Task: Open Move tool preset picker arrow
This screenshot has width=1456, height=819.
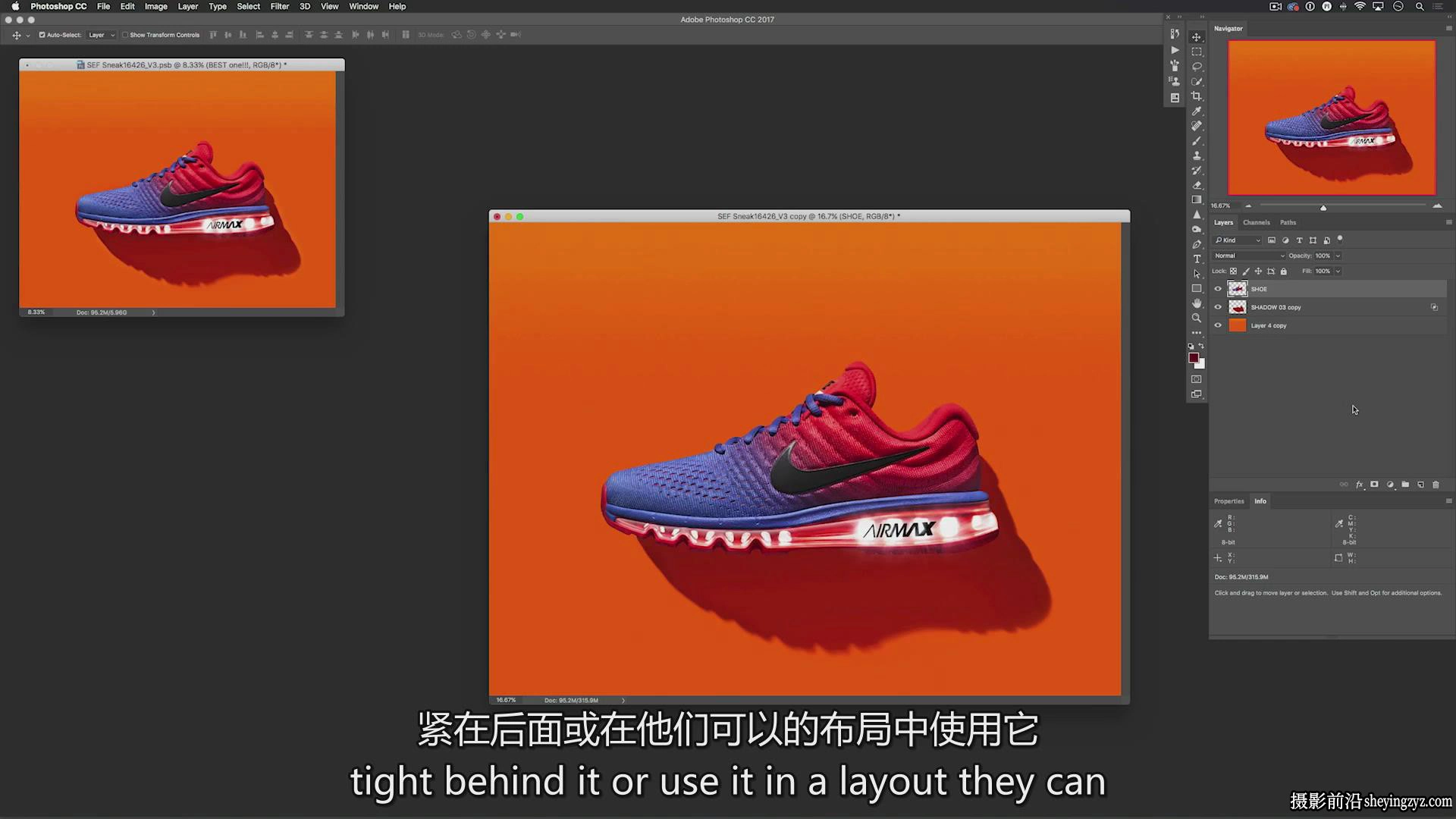Action: pos(28,36)
